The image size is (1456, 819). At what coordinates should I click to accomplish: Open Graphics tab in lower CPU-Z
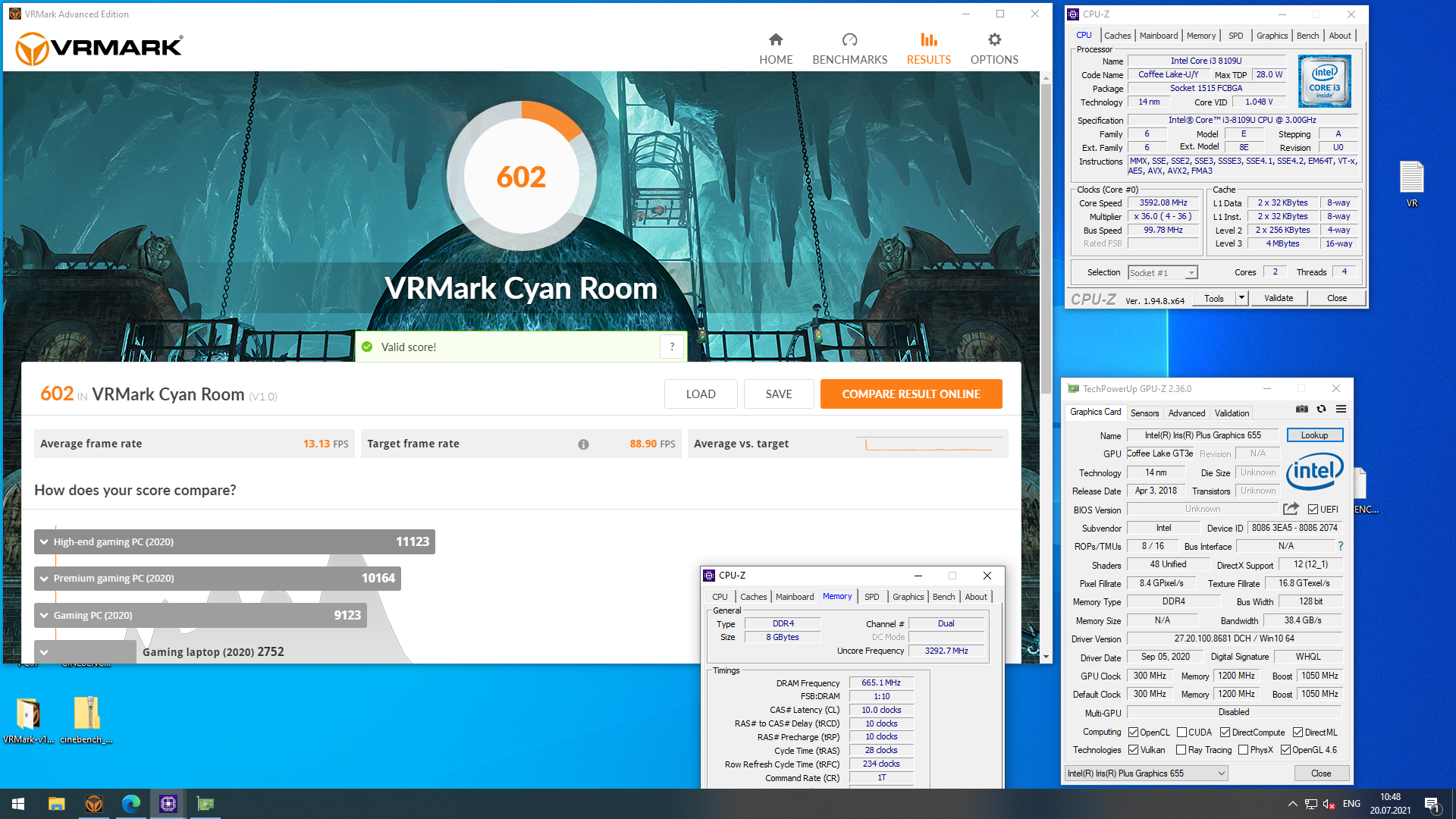click(x=908, y=597)
